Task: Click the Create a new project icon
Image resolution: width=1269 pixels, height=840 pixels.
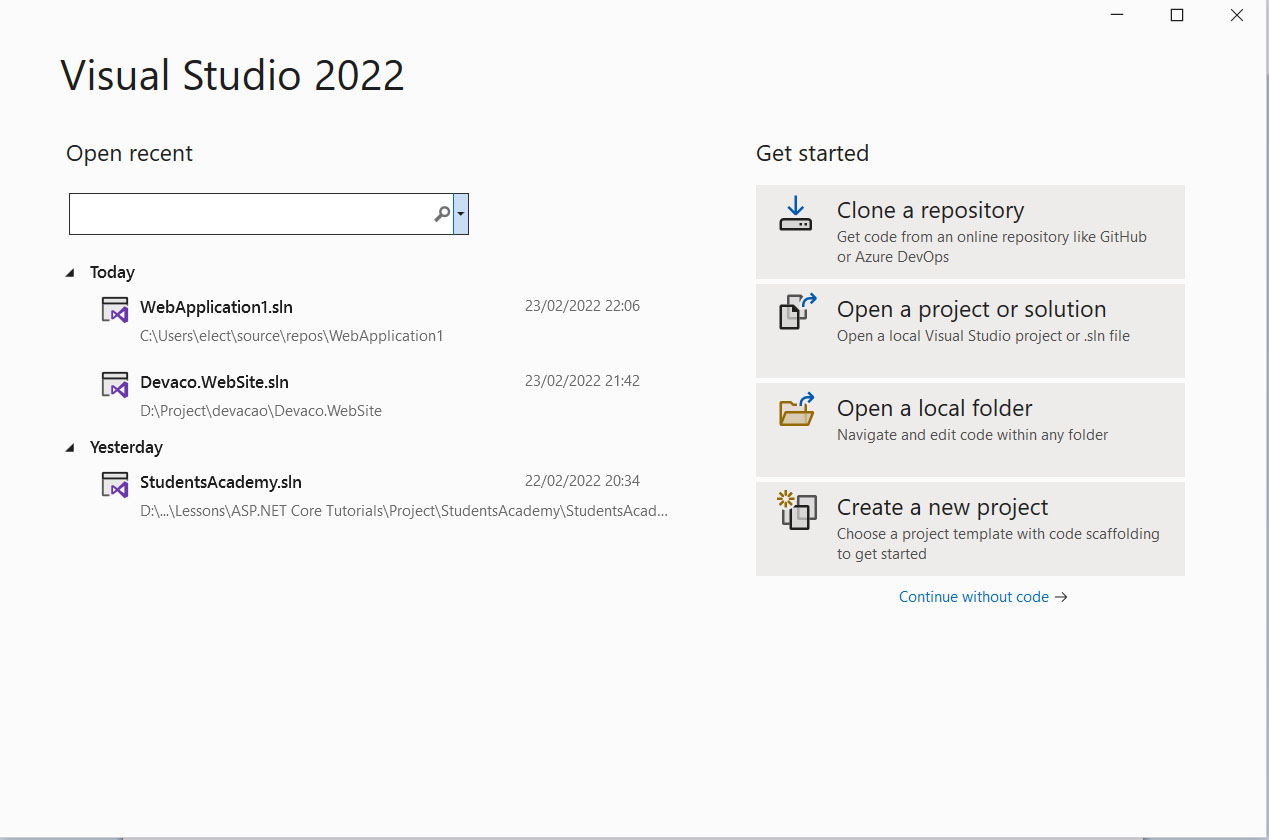Action: [x=797, y=510]
